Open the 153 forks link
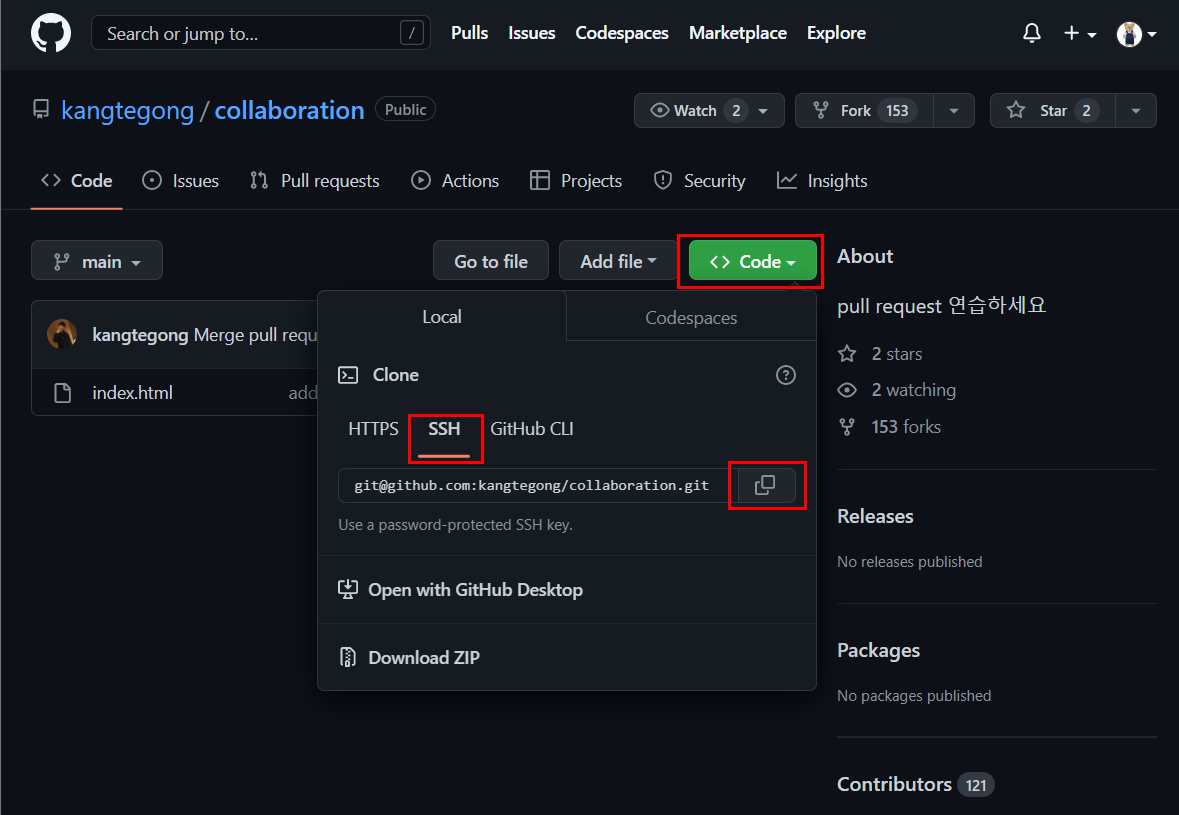This screenshot has width=1179, height=815. click(890, 427)
